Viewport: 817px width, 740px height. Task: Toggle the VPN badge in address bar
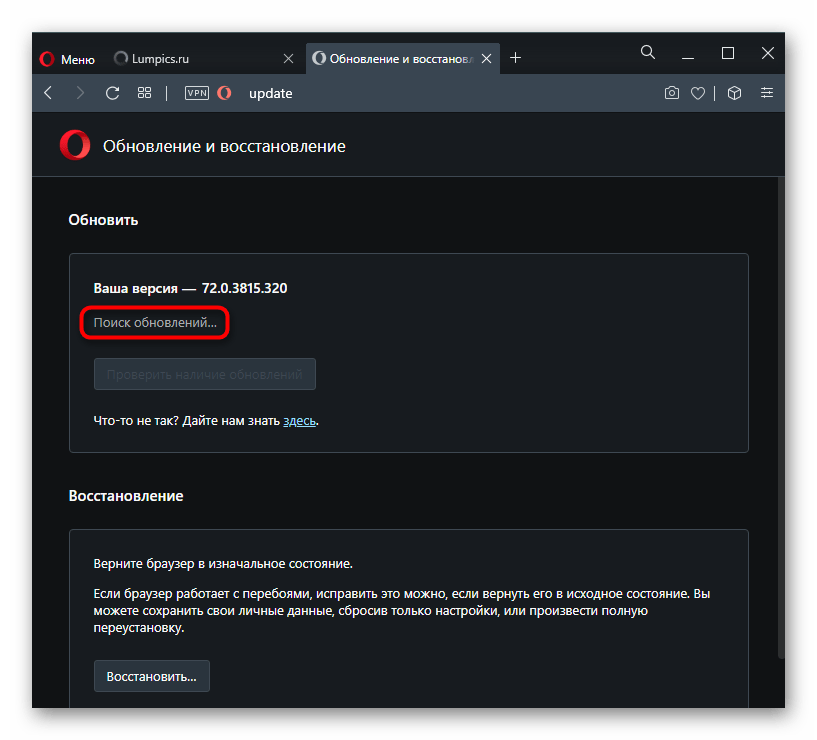pyautogui.click(x=197, y=93)
